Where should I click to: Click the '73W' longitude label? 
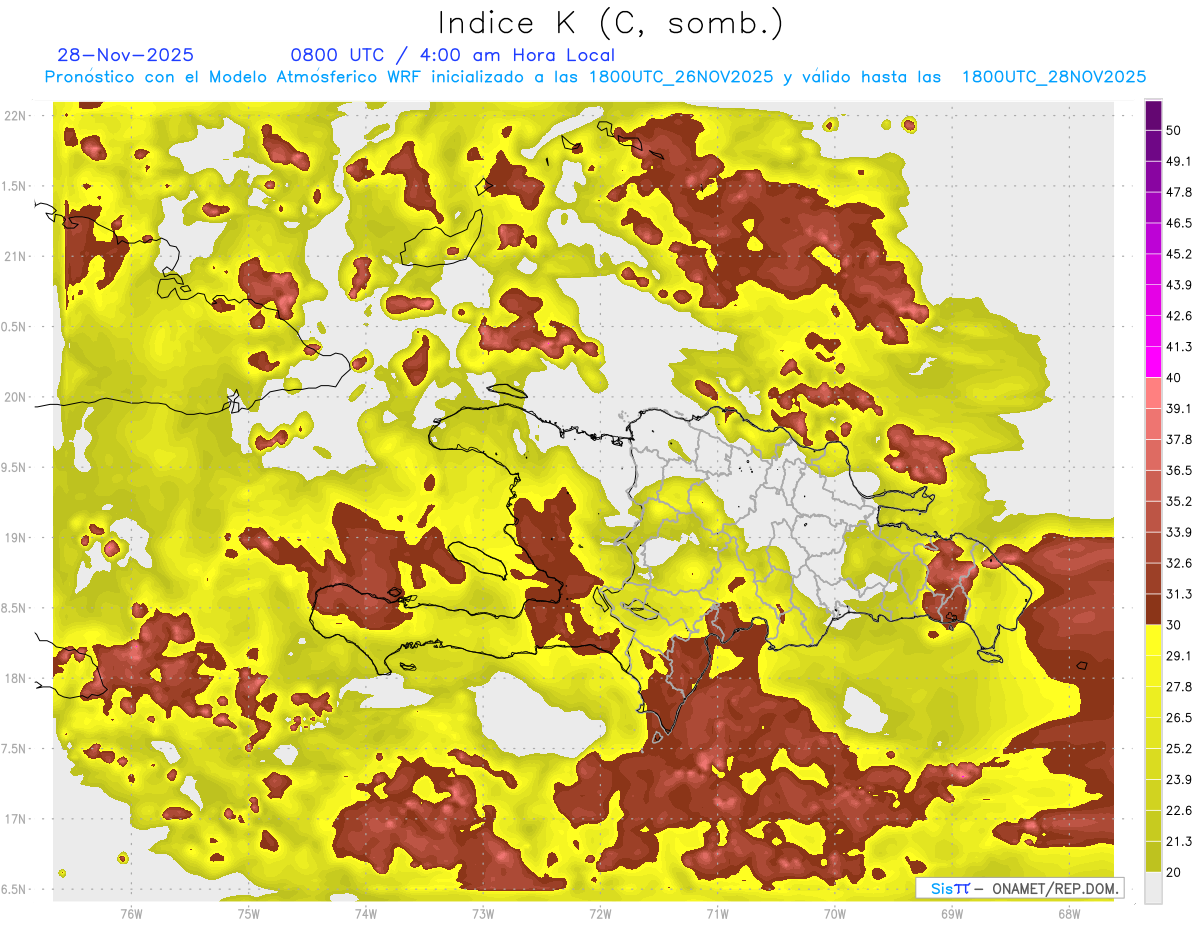click(483, 912)
